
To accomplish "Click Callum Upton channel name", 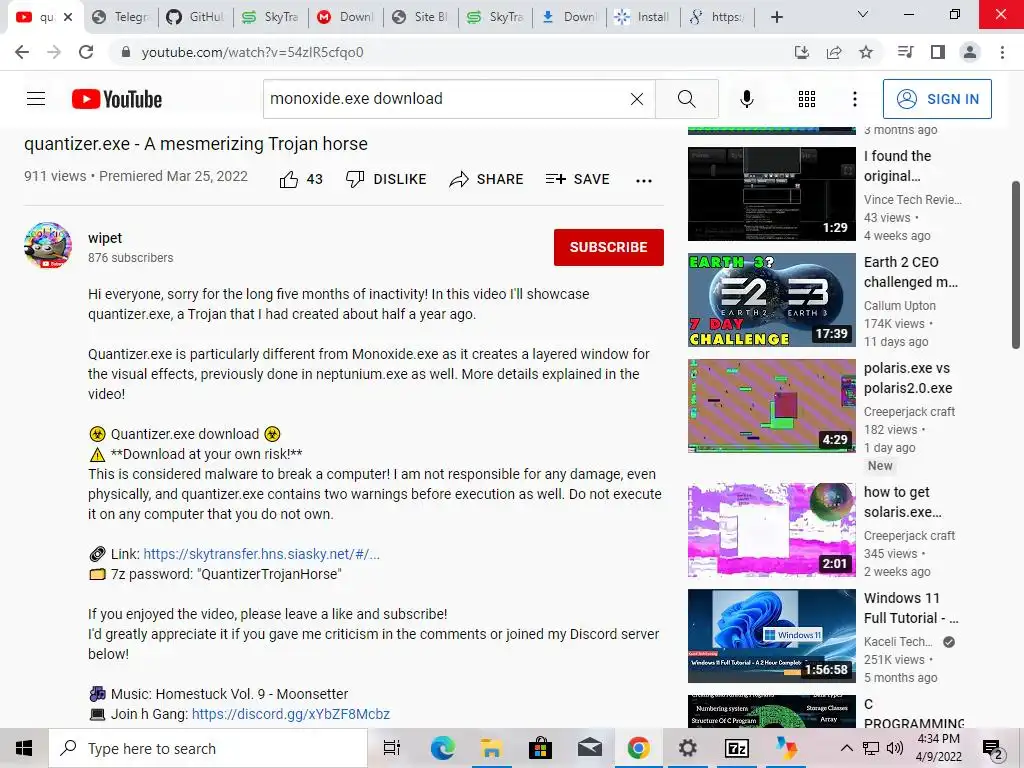I will (x=899, y=306).
